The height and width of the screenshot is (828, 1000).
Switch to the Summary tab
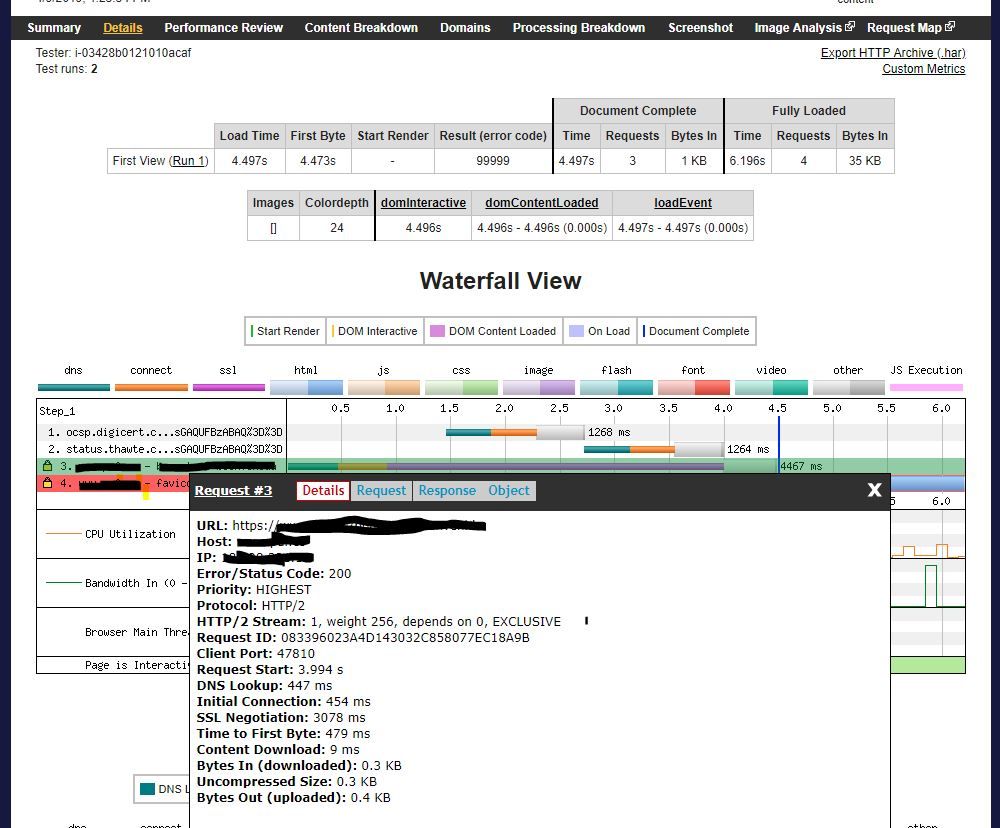[54, 27]
